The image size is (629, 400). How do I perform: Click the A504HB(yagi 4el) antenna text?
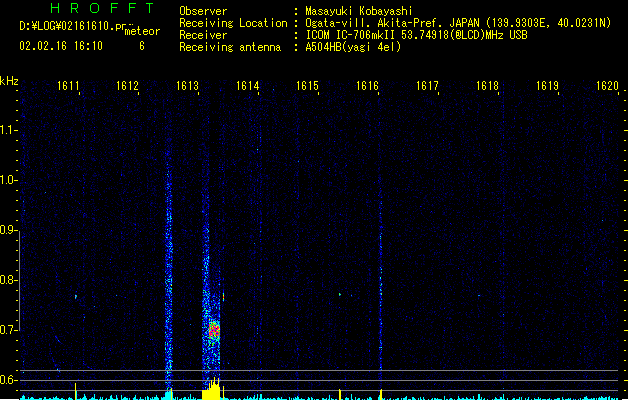coord(353,47)
